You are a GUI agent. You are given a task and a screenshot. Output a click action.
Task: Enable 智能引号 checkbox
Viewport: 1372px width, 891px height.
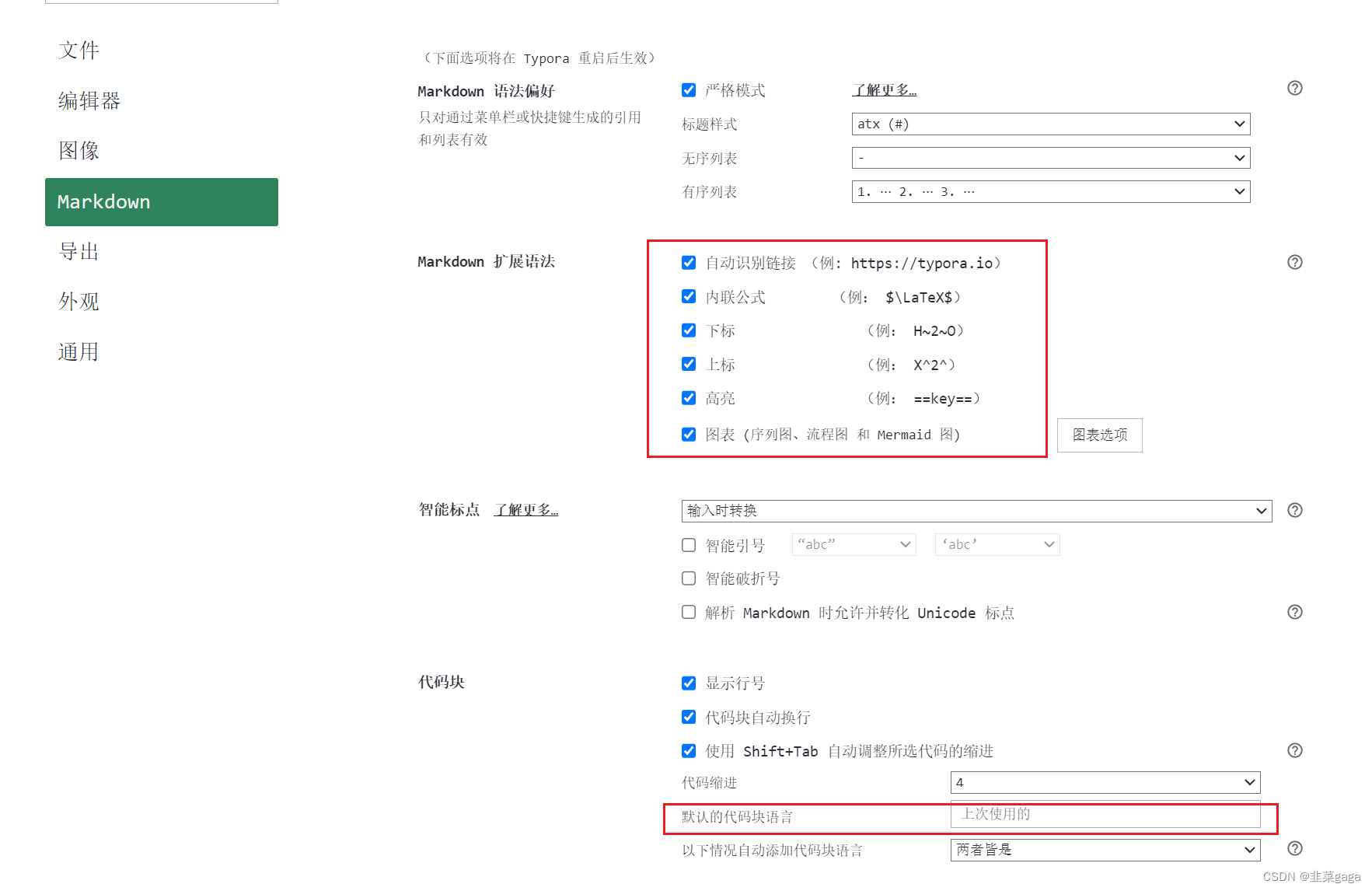pos(689,545)
